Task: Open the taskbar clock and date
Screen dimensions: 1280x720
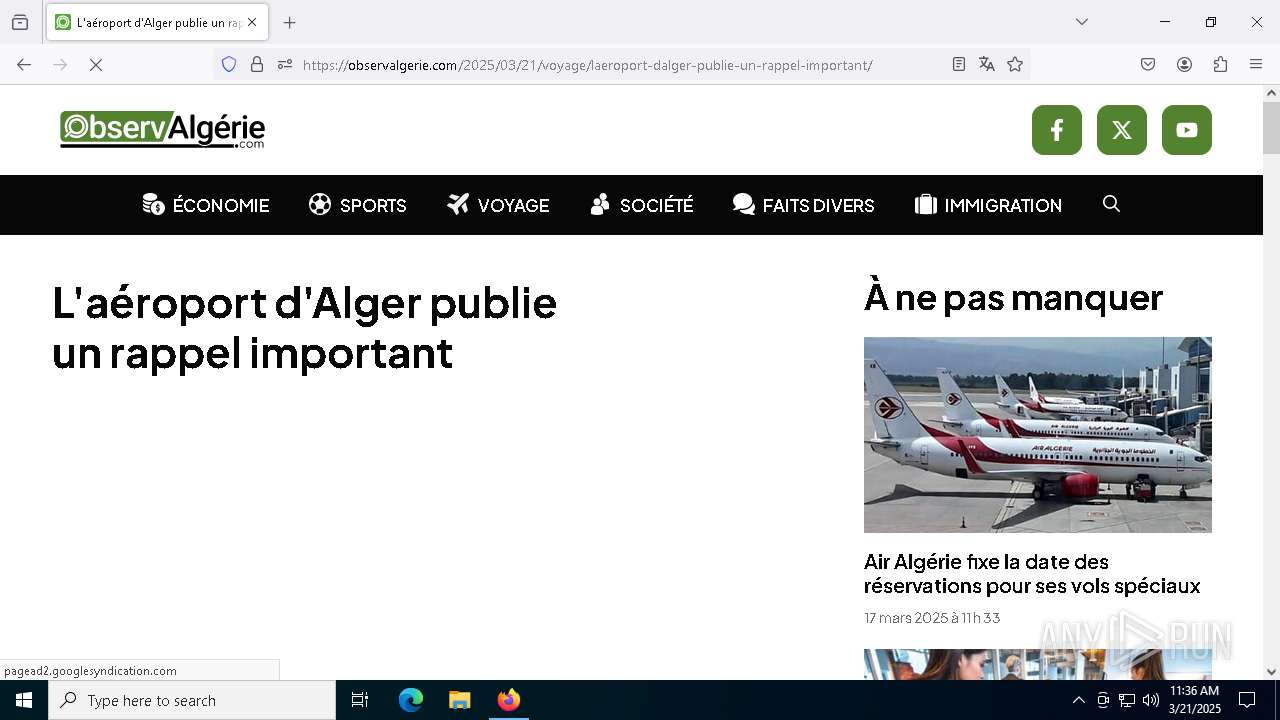Action: 1195,700
